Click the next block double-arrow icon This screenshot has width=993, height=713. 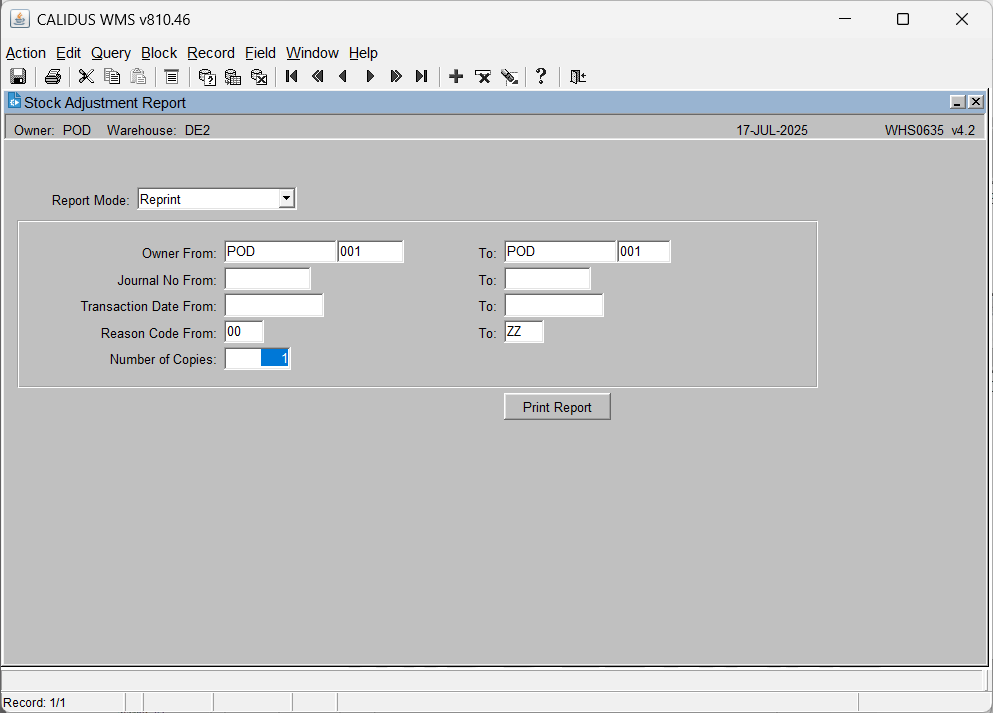pyautogui.click(x=396, y=77)
